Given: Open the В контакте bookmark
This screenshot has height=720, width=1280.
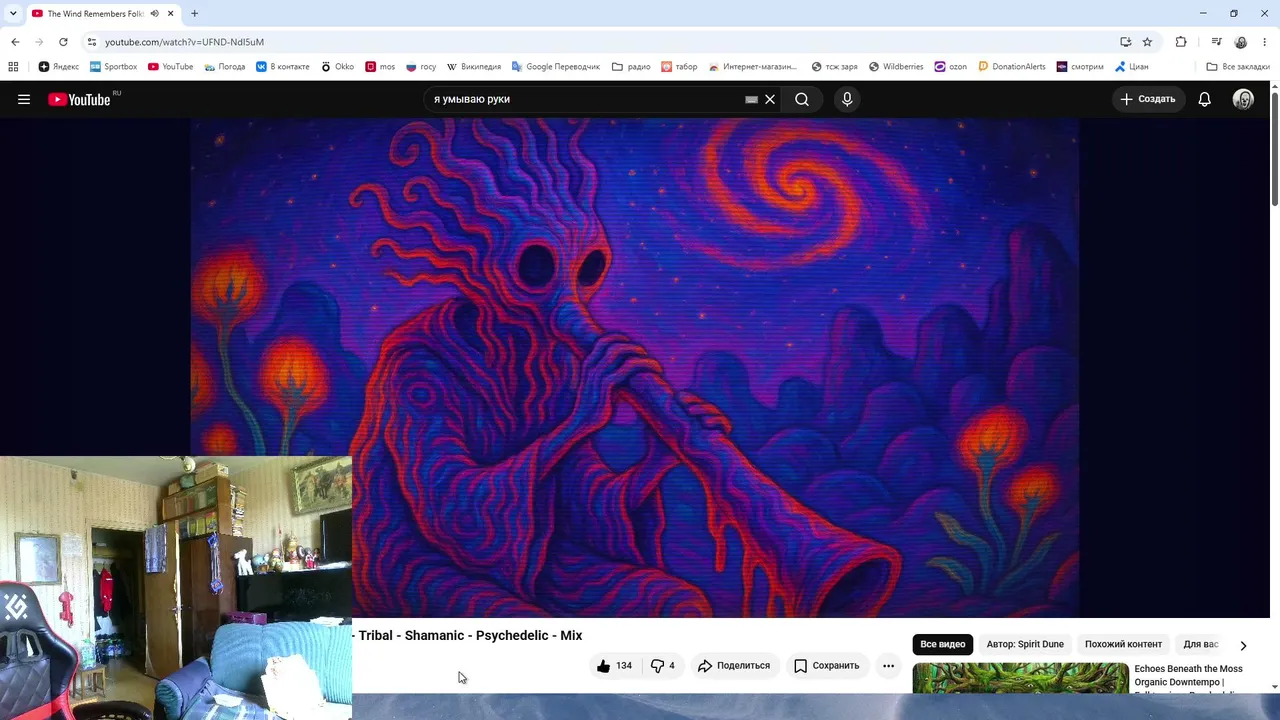Looking at the screenshot, I should [282, 67].
